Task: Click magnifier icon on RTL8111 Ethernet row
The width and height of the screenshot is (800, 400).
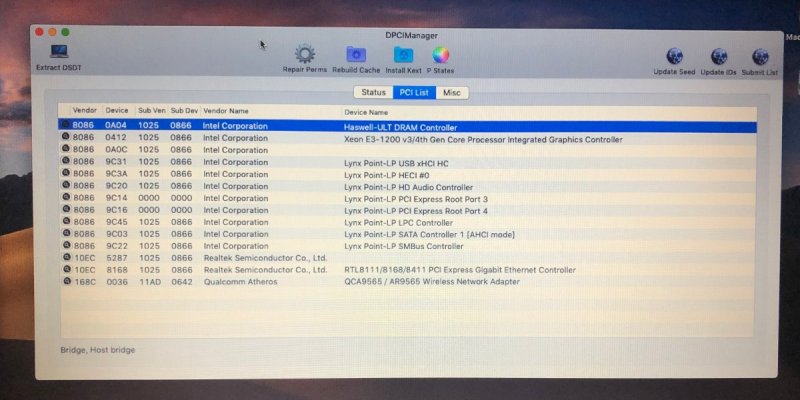Action: coord(66,269)
